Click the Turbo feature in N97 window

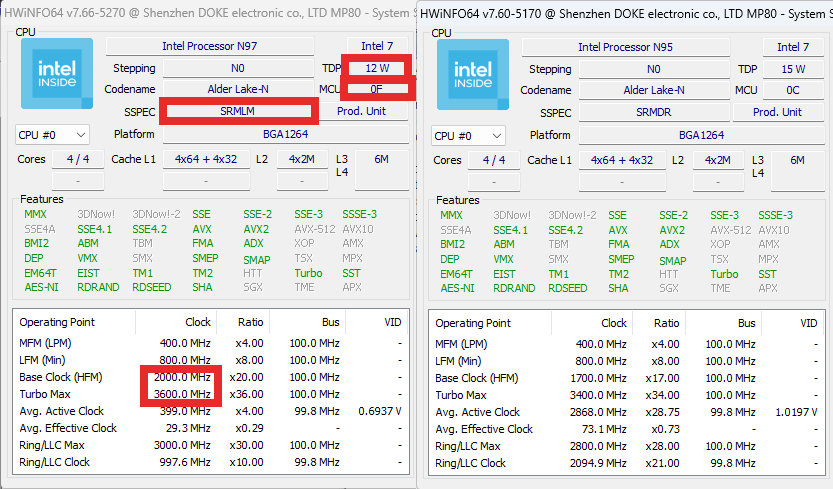308,273
